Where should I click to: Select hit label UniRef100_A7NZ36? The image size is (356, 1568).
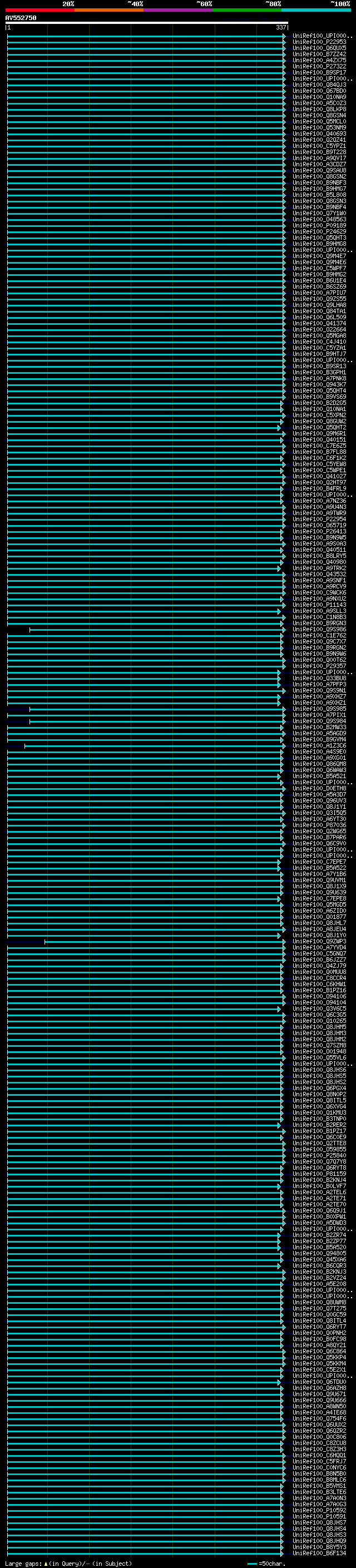click(x=319, y=501)
